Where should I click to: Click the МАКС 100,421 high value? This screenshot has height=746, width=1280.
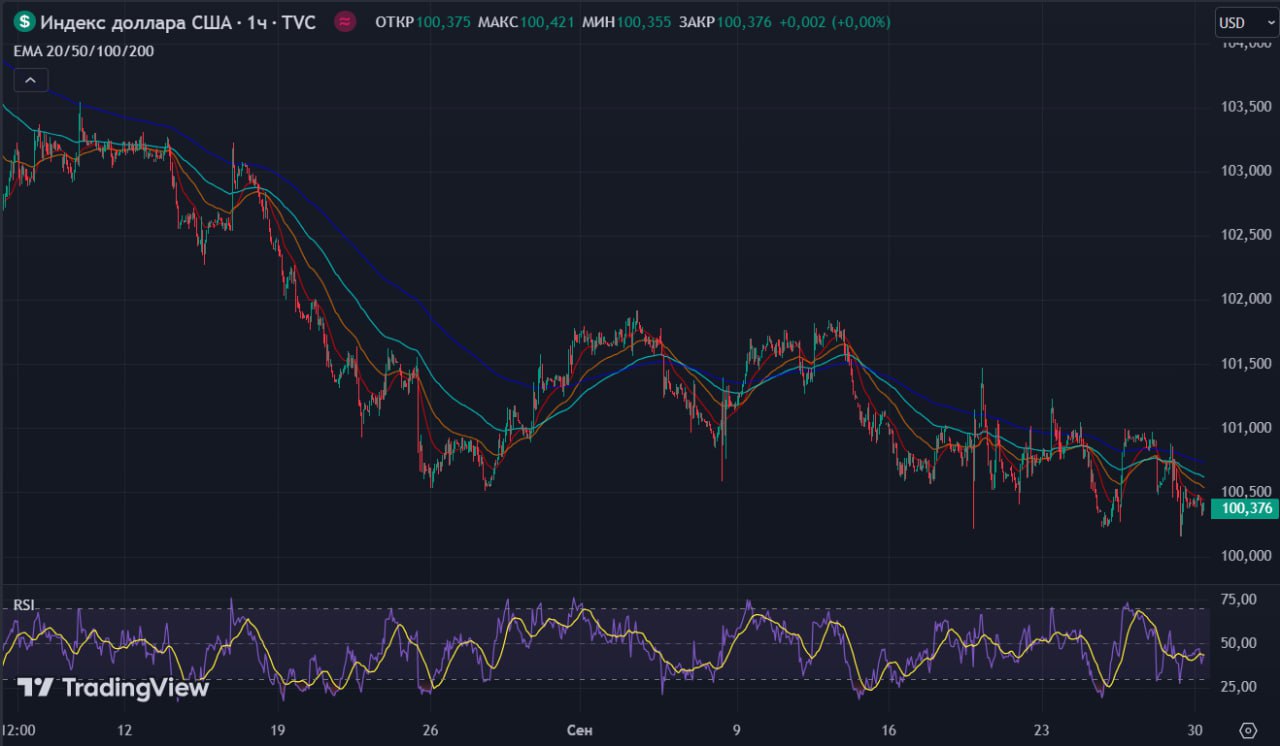point(526,22)
